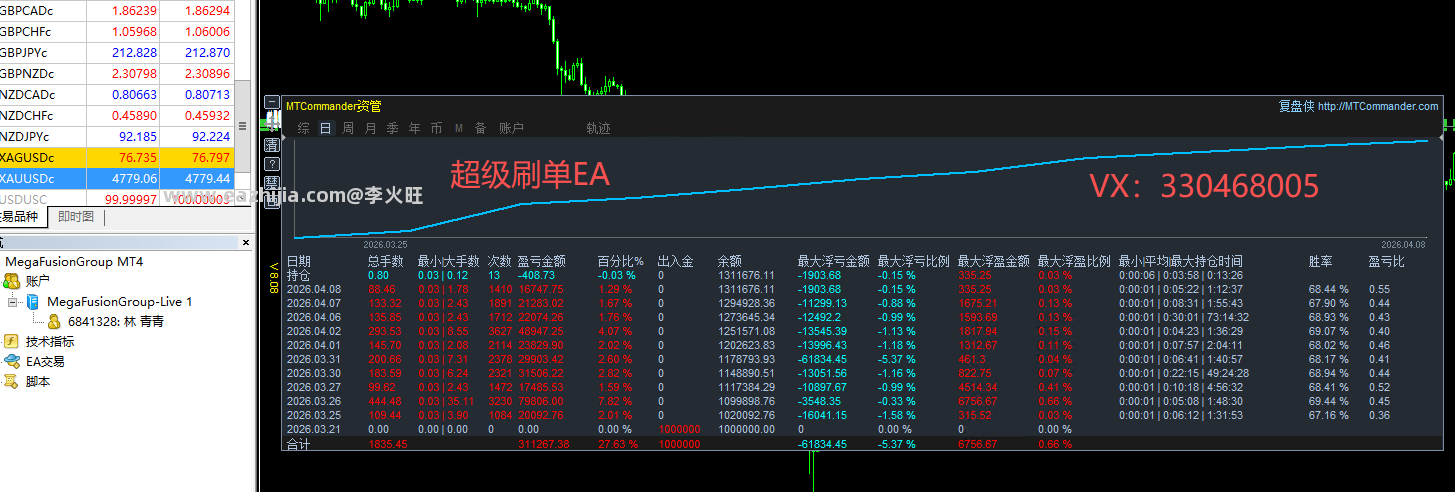
Task: Click the 2026.03.31 date row
Action: click(x=313, y=359)
